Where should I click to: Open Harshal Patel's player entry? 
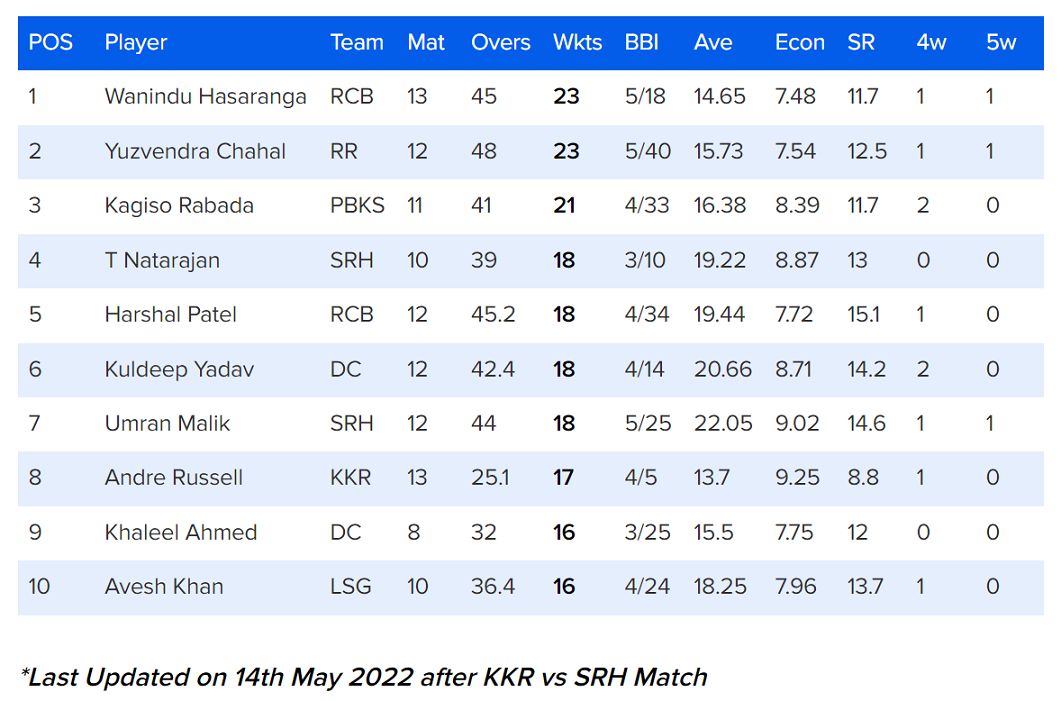point(170,315)
